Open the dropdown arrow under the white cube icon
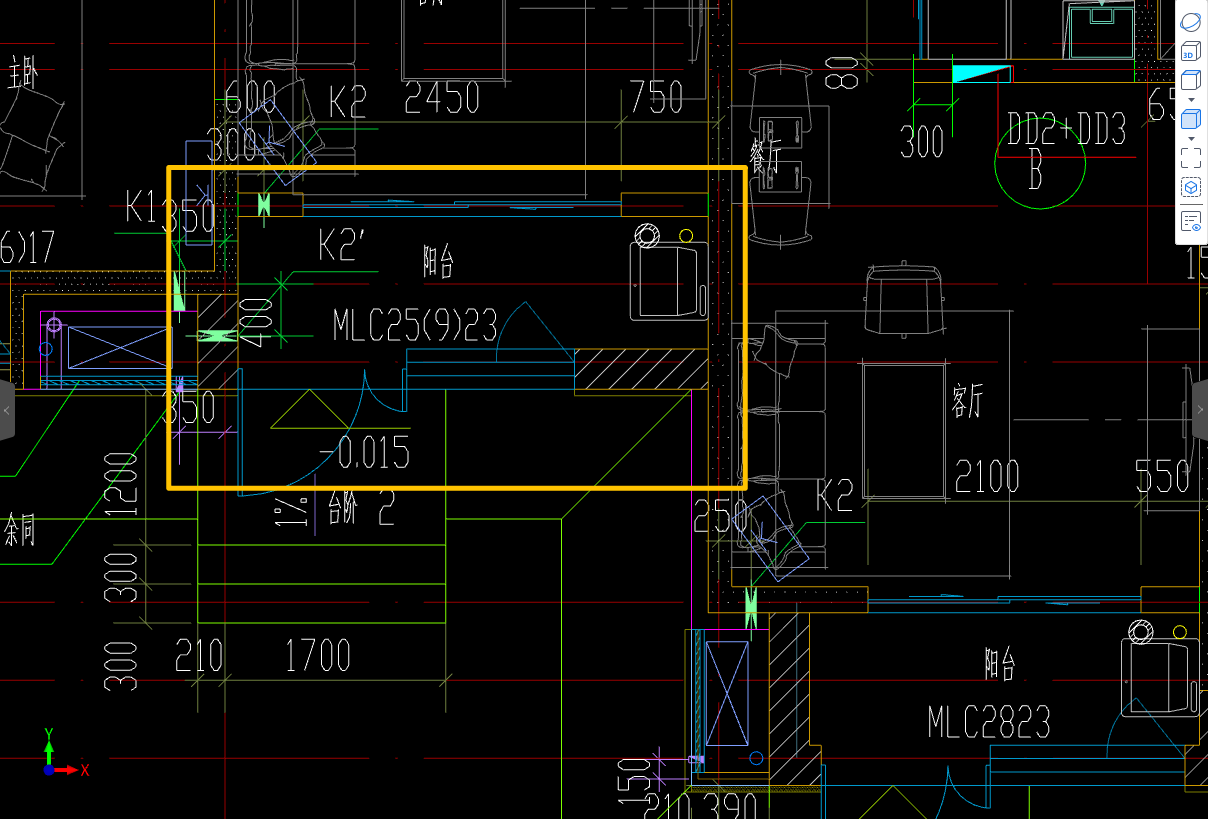This screenshot has height=819, width=1208. pyautogui.click(x=1190, y=100)
